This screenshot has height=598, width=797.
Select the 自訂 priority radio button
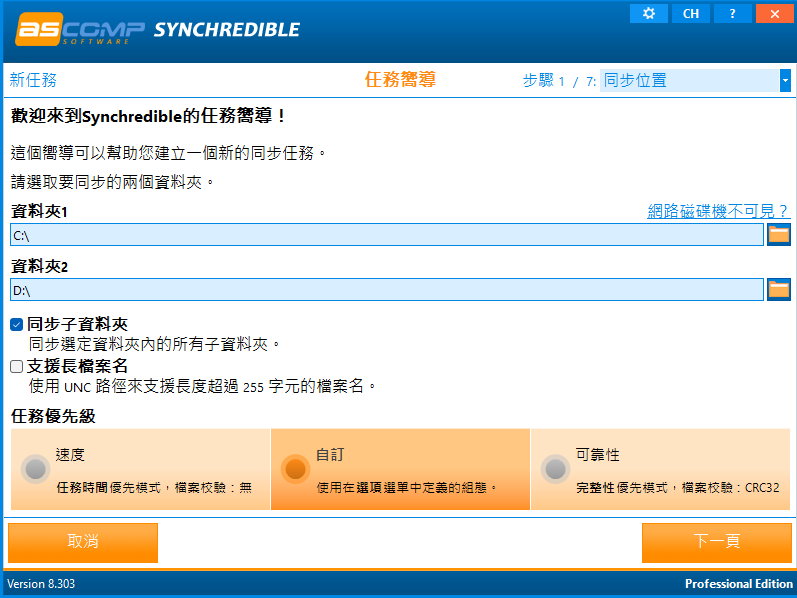click(295, 469)
